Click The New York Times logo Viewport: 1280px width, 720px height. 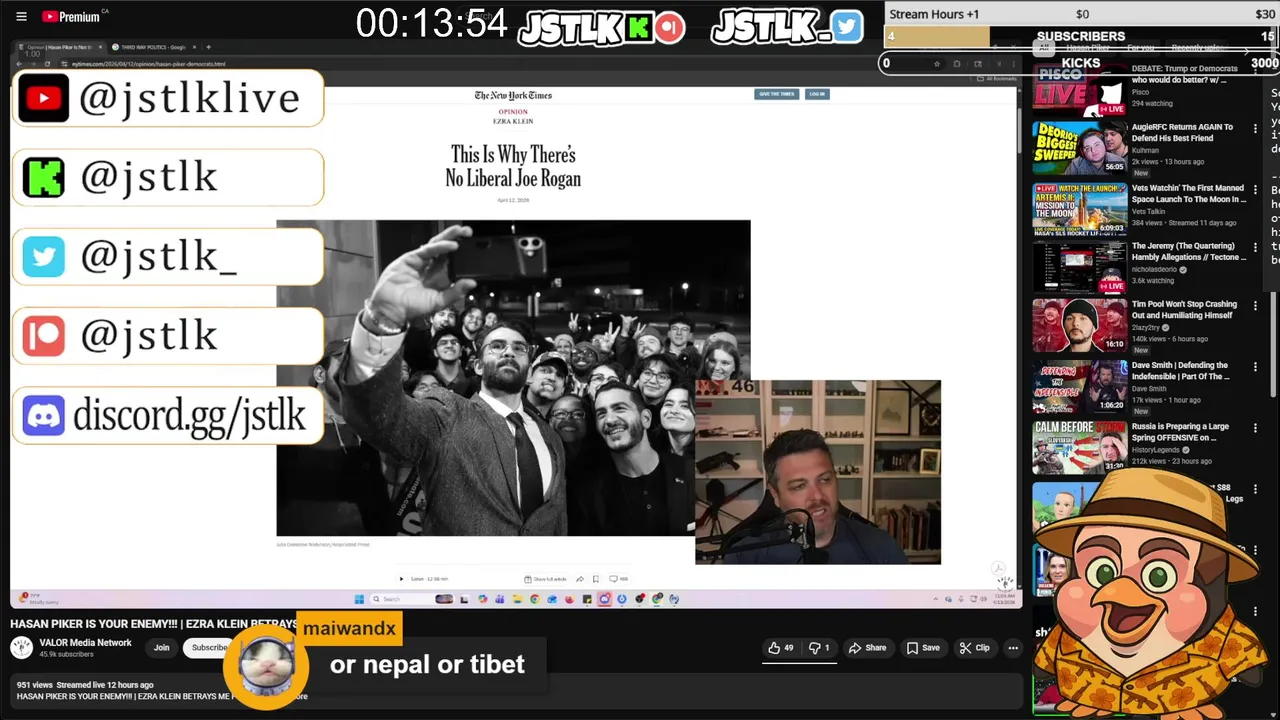(513, 96)
